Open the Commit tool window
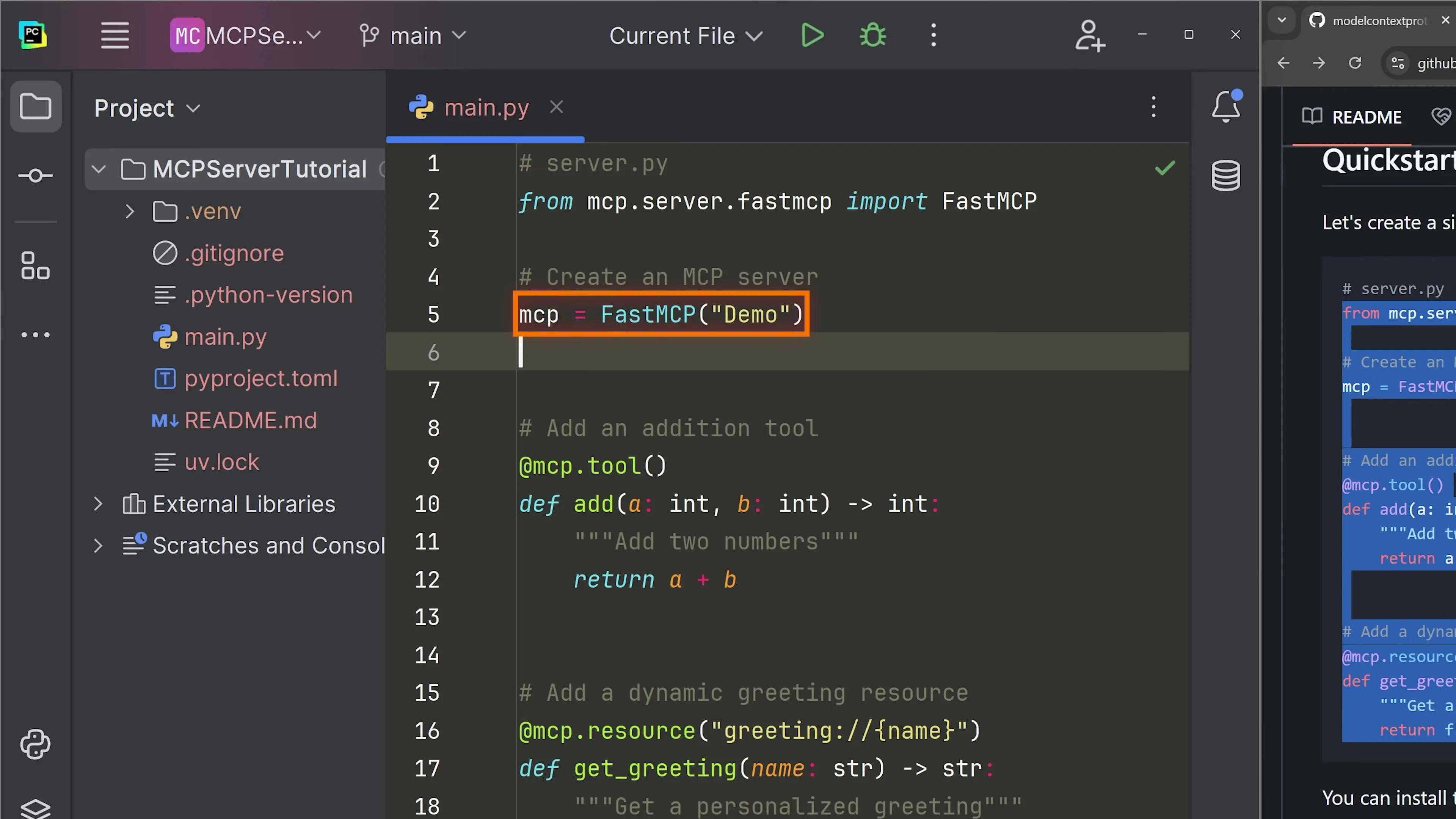The height and width of the screenshot is (819, 1456). (x=36, y=176)
